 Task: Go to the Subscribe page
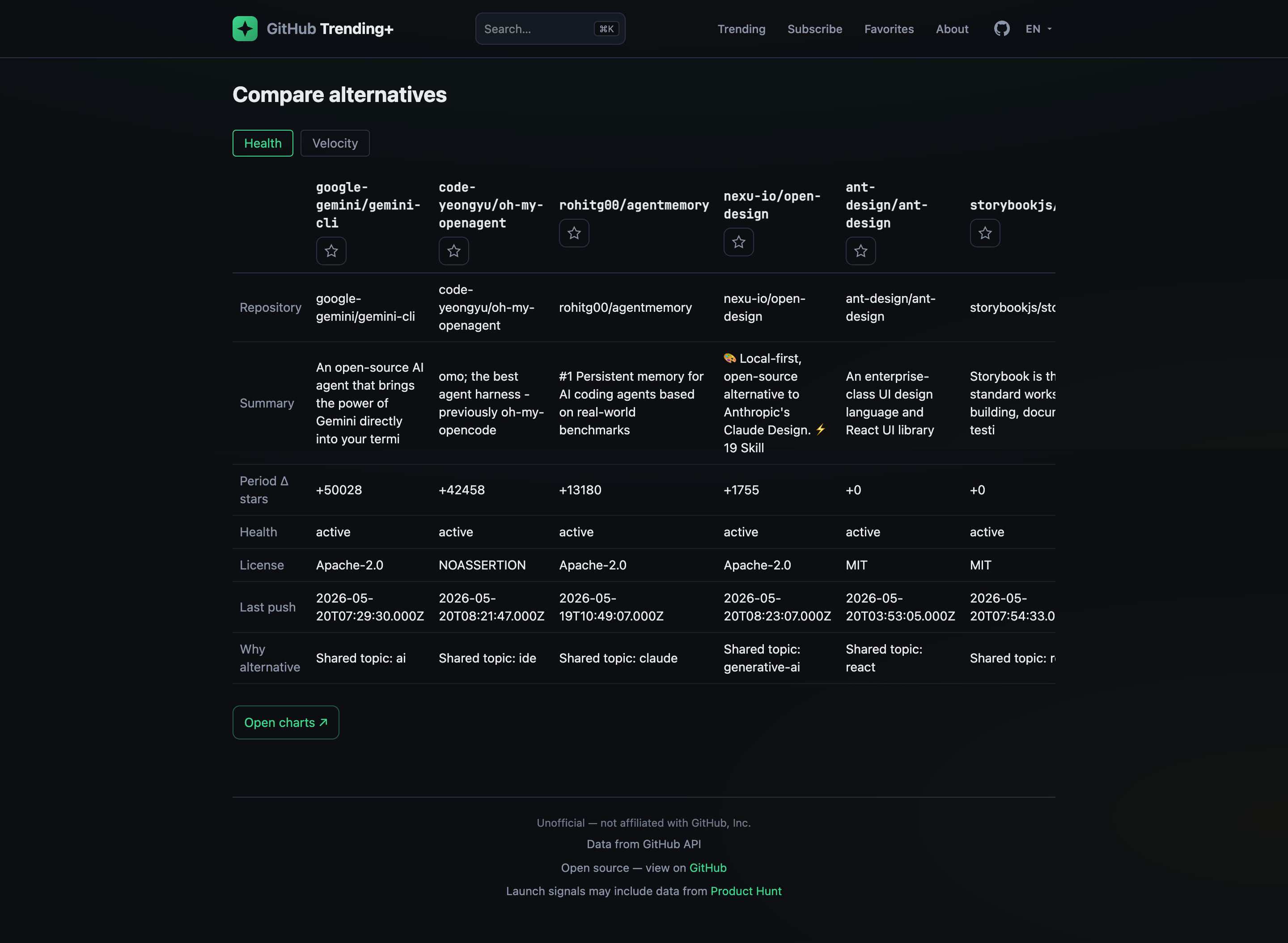[x=814, y=29]
